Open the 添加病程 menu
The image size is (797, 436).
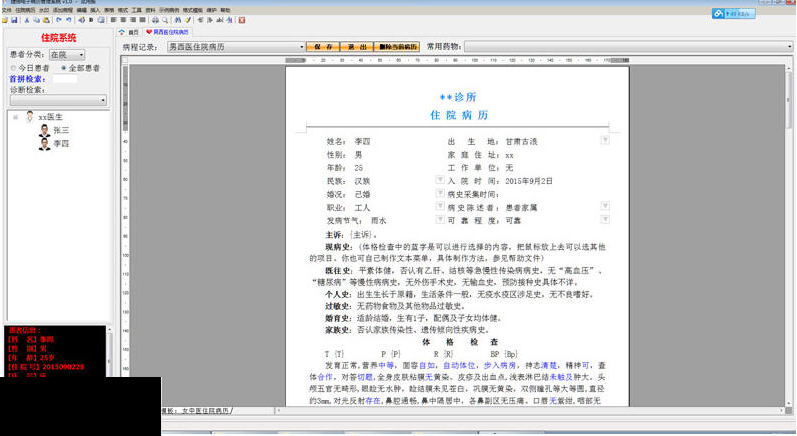click(x=63, y=10)
